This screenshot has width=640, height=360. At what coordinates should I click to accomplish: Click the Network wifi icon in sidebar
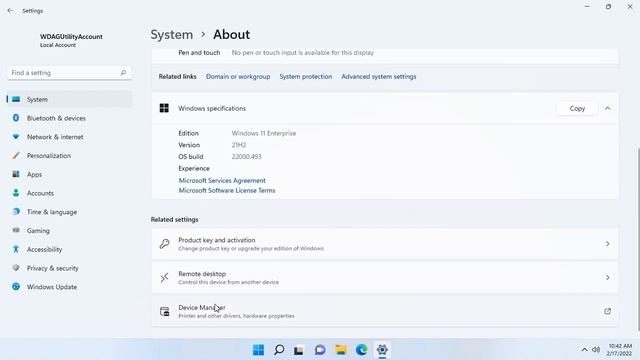pyautogui.click(x=16, y=137)
